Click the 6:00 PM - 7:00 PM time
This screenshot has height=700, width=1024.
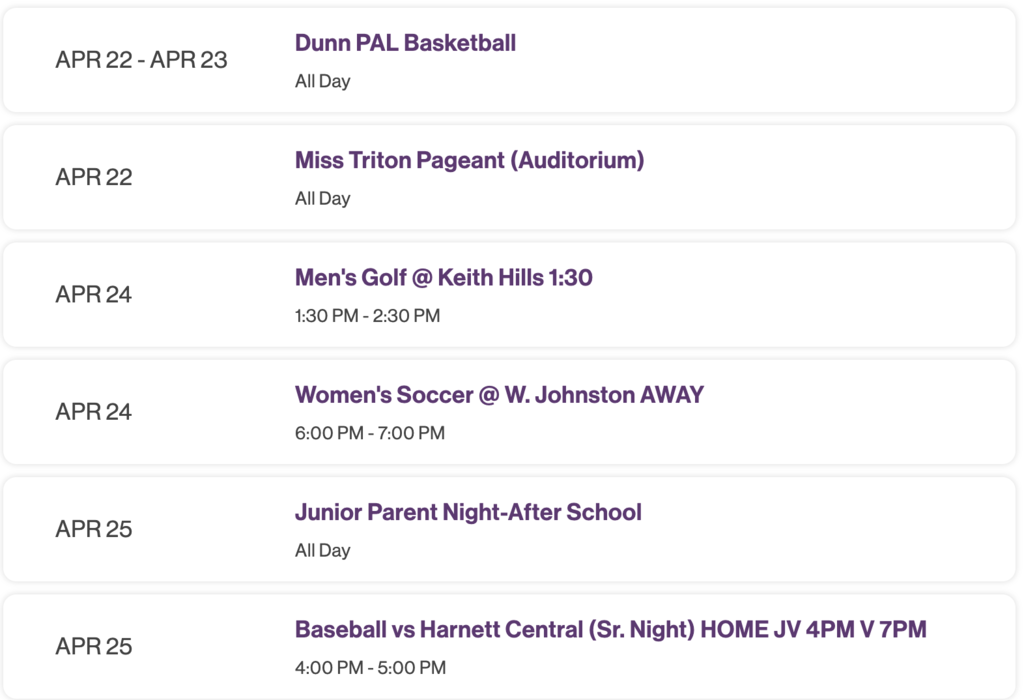click(x=369, y=433)
